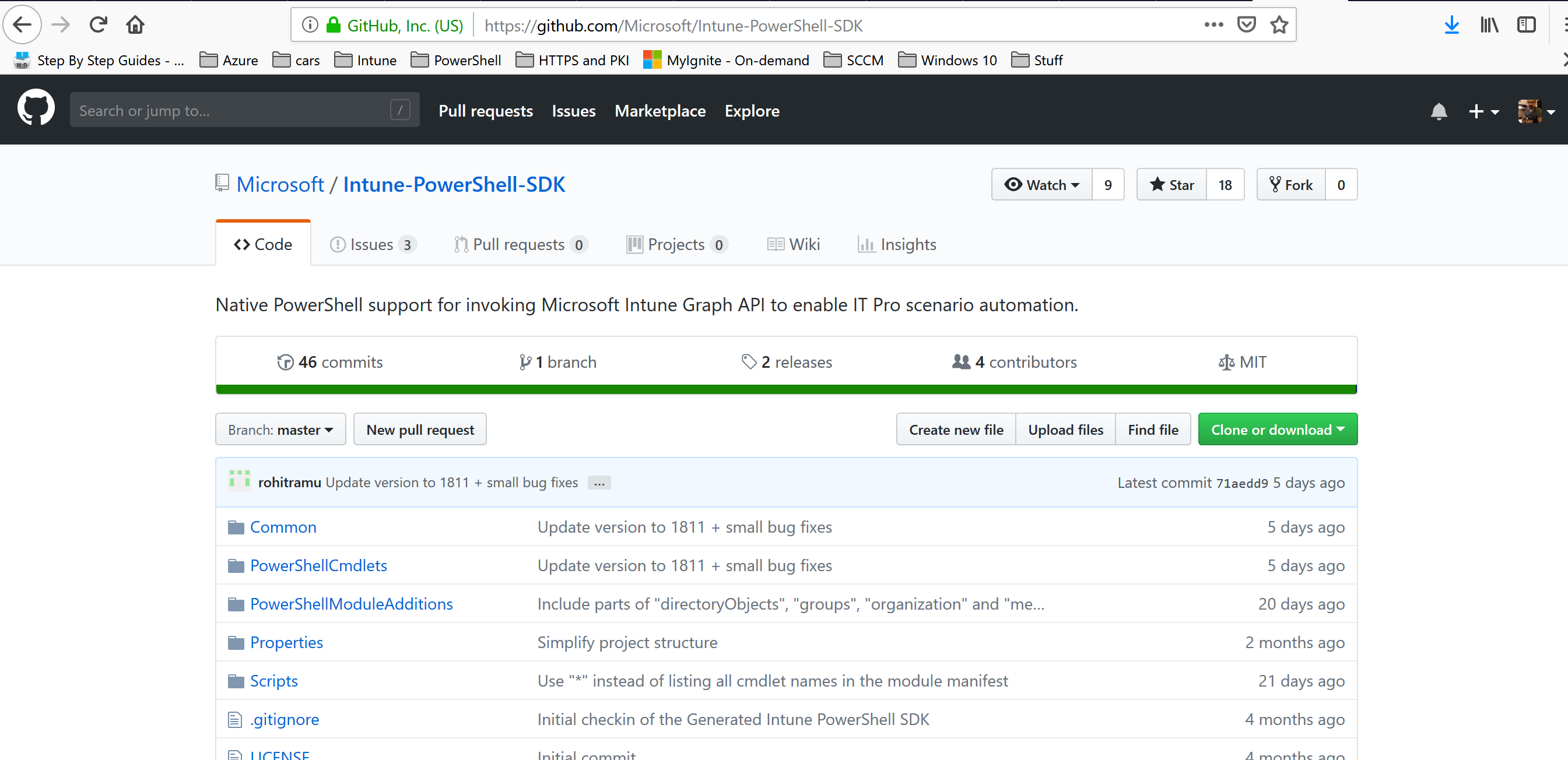Click the GitHub octocat home icon
1568x760 pixels.
tap(39, 111)
